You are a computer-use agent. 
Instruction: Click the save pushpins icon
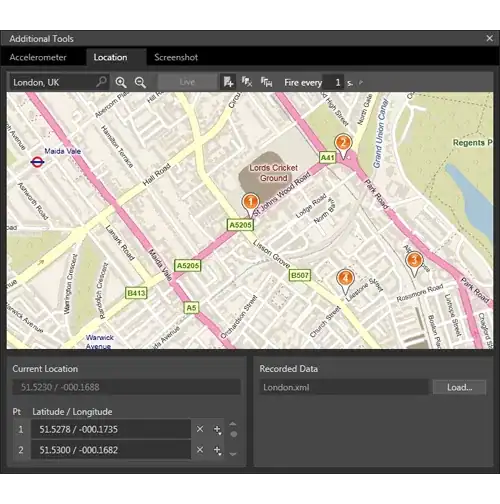pyautogui.click(x=266, y=82)
